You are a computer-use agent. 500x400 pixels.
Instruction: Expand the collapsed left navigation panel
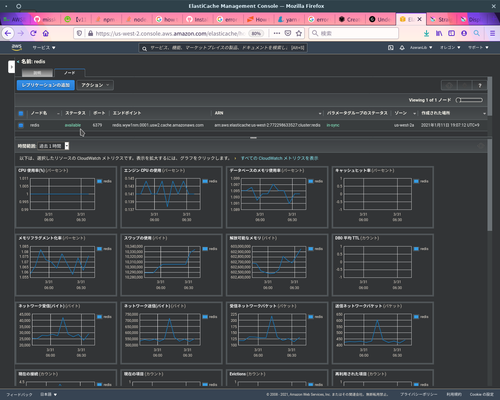tap(11, 67)
